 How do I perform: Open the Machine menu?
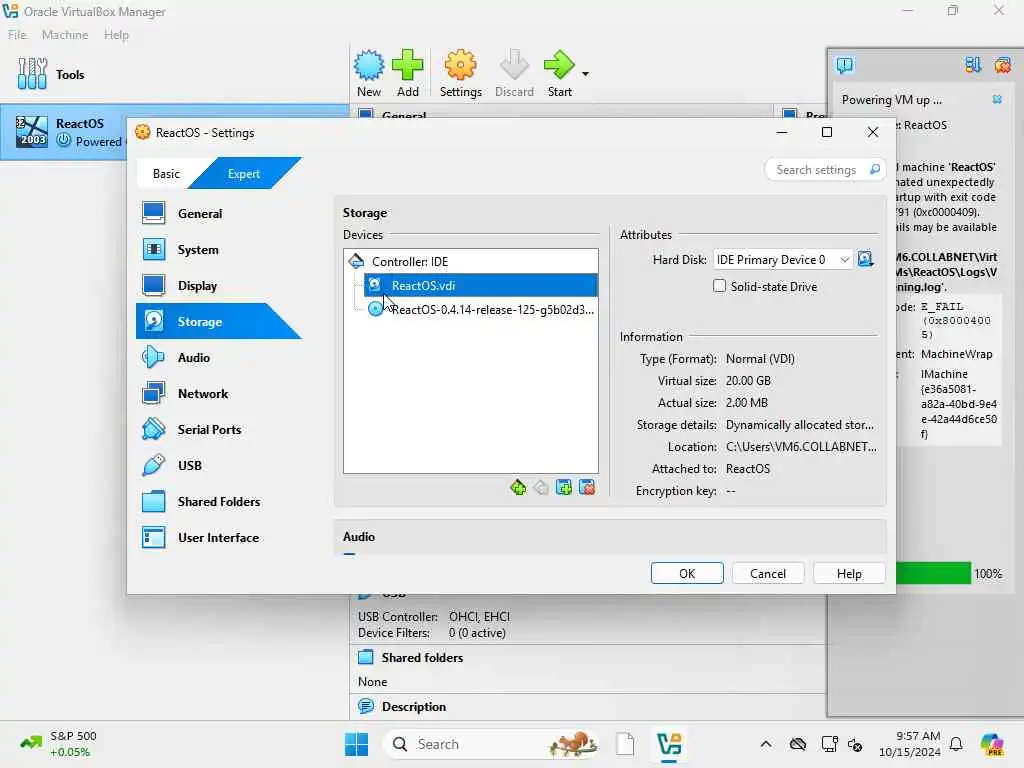point(65,35)
